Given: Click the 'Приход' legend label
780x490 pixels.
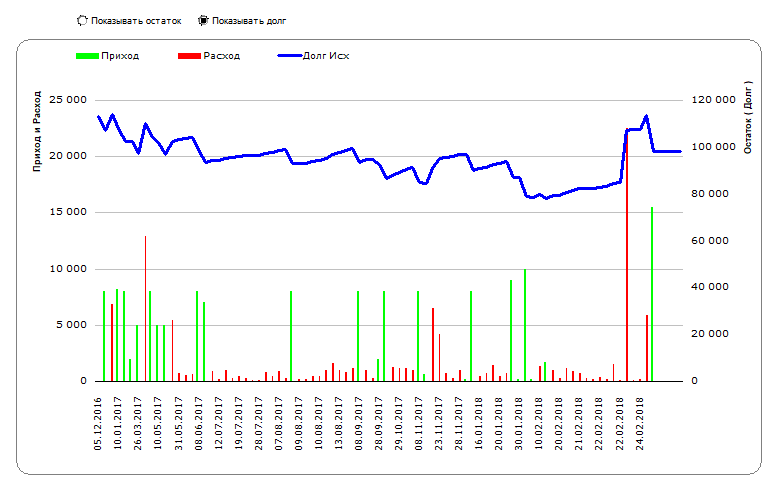Looking at the screenshot, I should (120, 56).
